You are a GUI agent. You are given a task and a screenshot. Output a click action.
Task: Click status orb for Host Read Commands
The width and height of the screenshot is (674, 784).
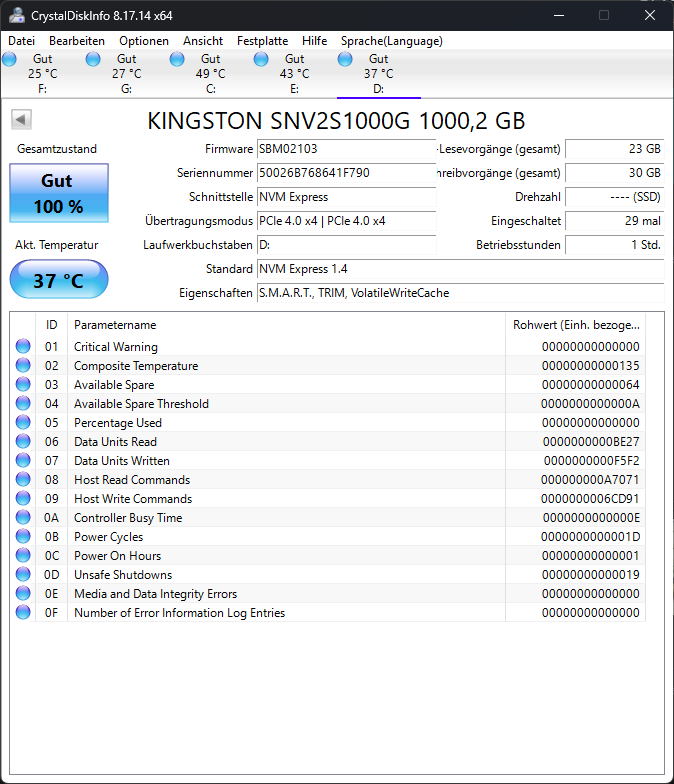(23, 479)
